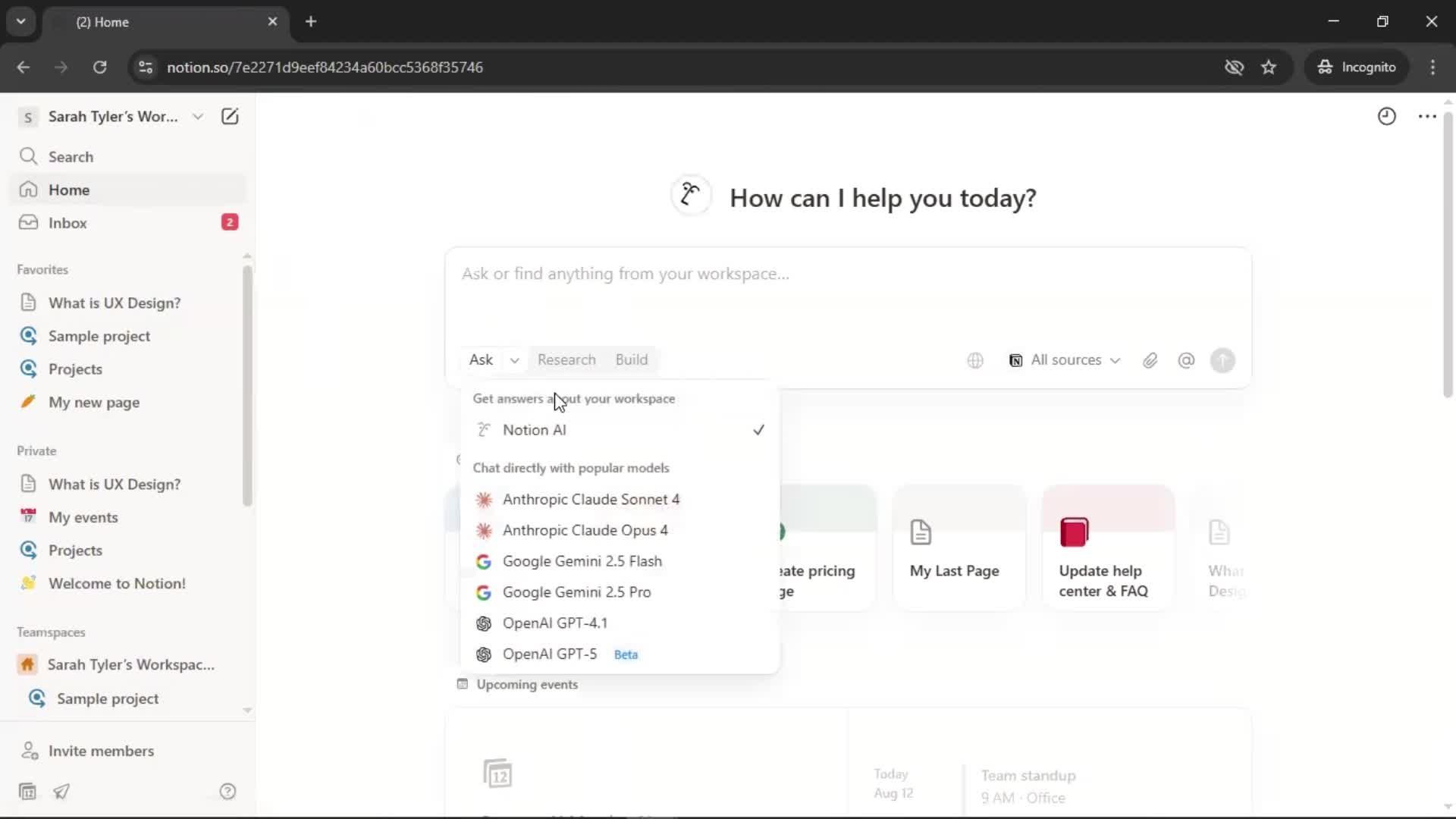The height and width of the screenshot is (819, 1456).
Task: Click the Favorites section header
Action: pos(42,270)
